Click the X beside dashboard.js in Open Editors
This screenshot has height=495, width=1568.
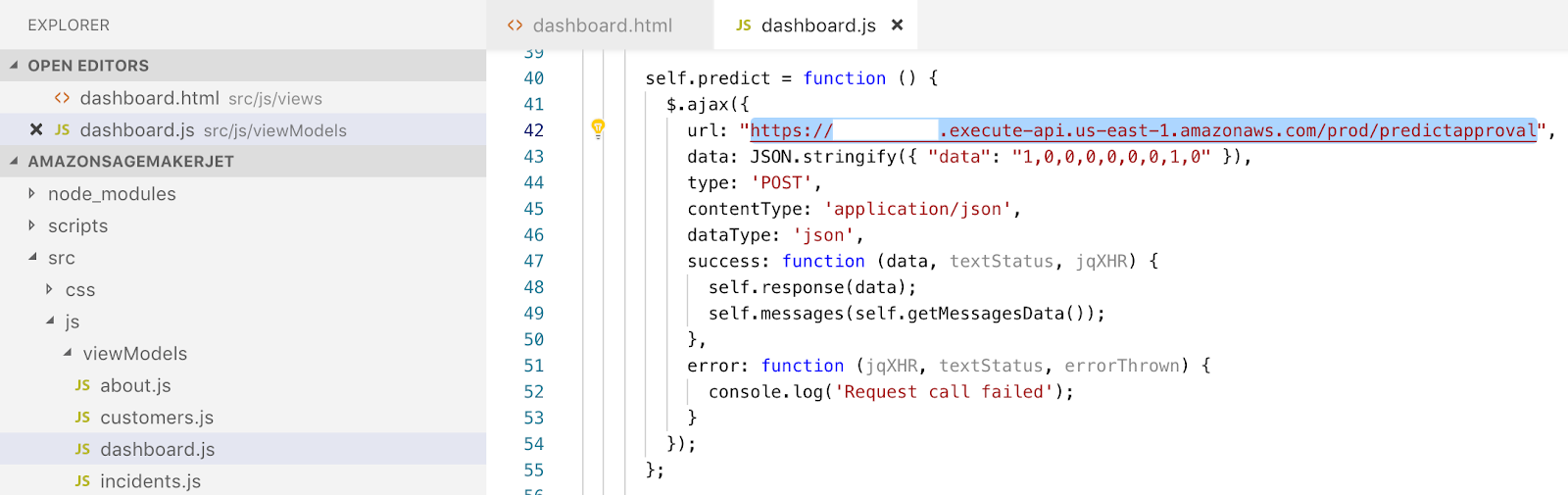tap(36, 129)
